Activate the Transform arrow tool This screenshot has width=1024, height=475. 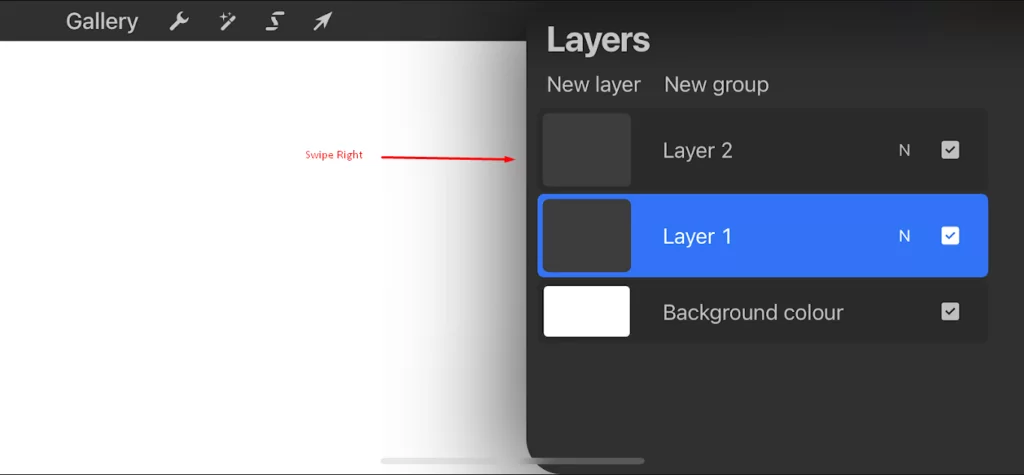322,22
